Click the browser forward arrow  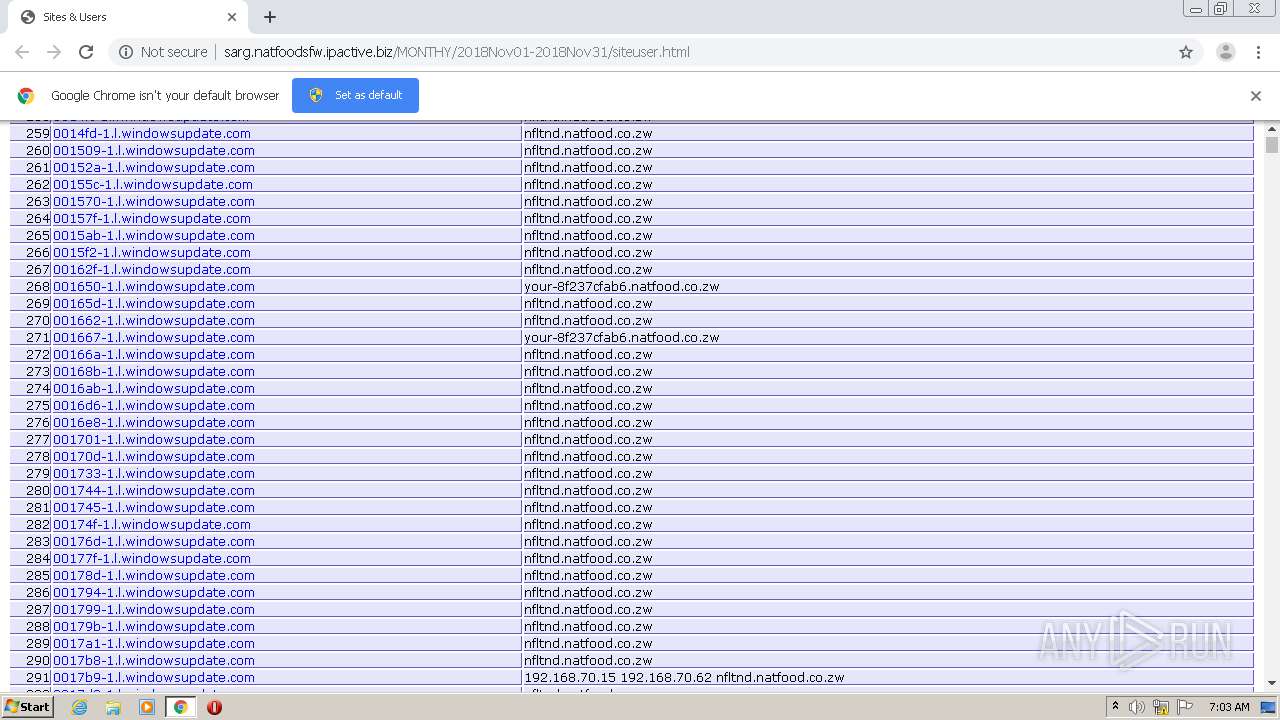click(x=54, y=52)
